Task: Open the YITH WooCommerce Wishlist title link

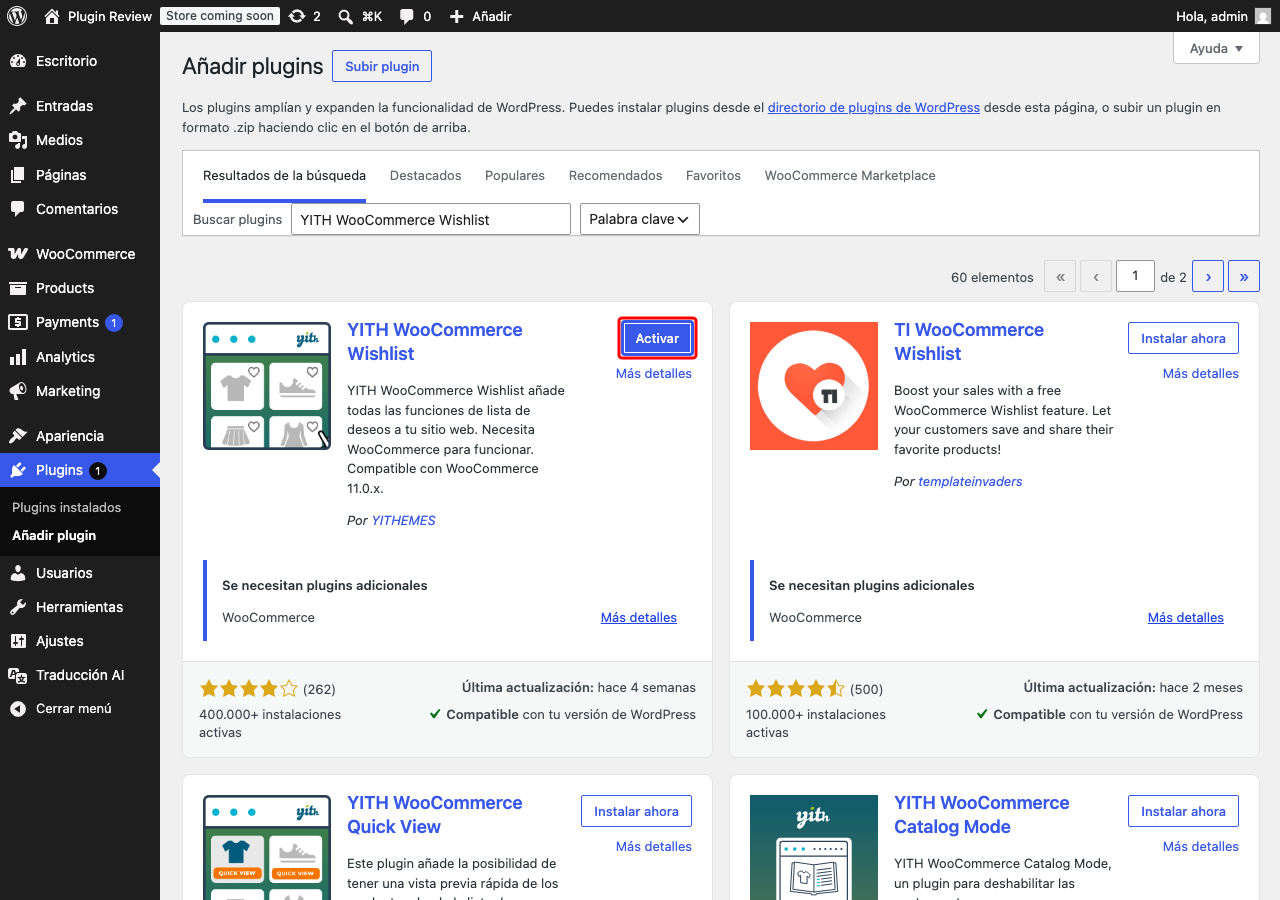Action: point(435,341)
